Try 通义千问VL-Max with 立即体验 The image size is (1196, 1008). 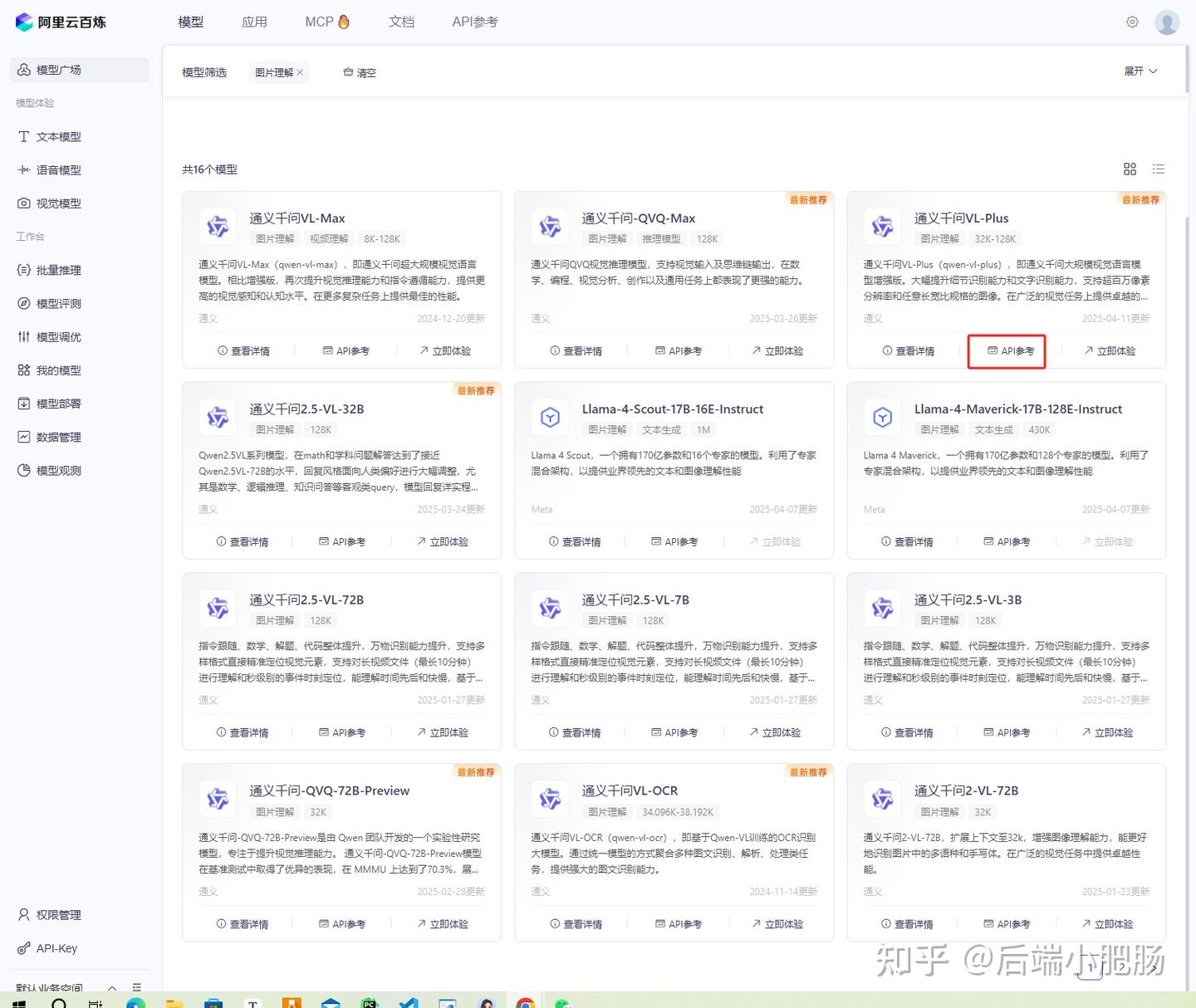point(445,351)
